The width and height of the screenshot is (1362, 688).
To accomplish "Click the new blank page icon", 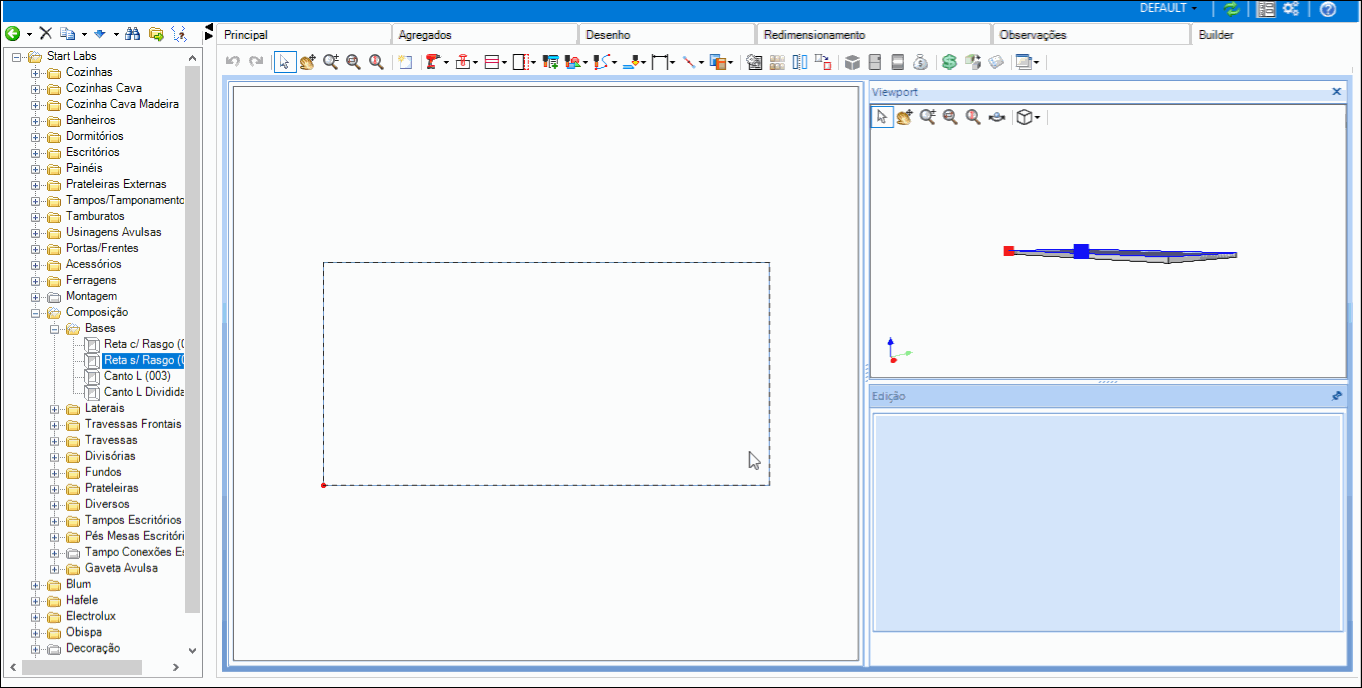I will 405,62.
